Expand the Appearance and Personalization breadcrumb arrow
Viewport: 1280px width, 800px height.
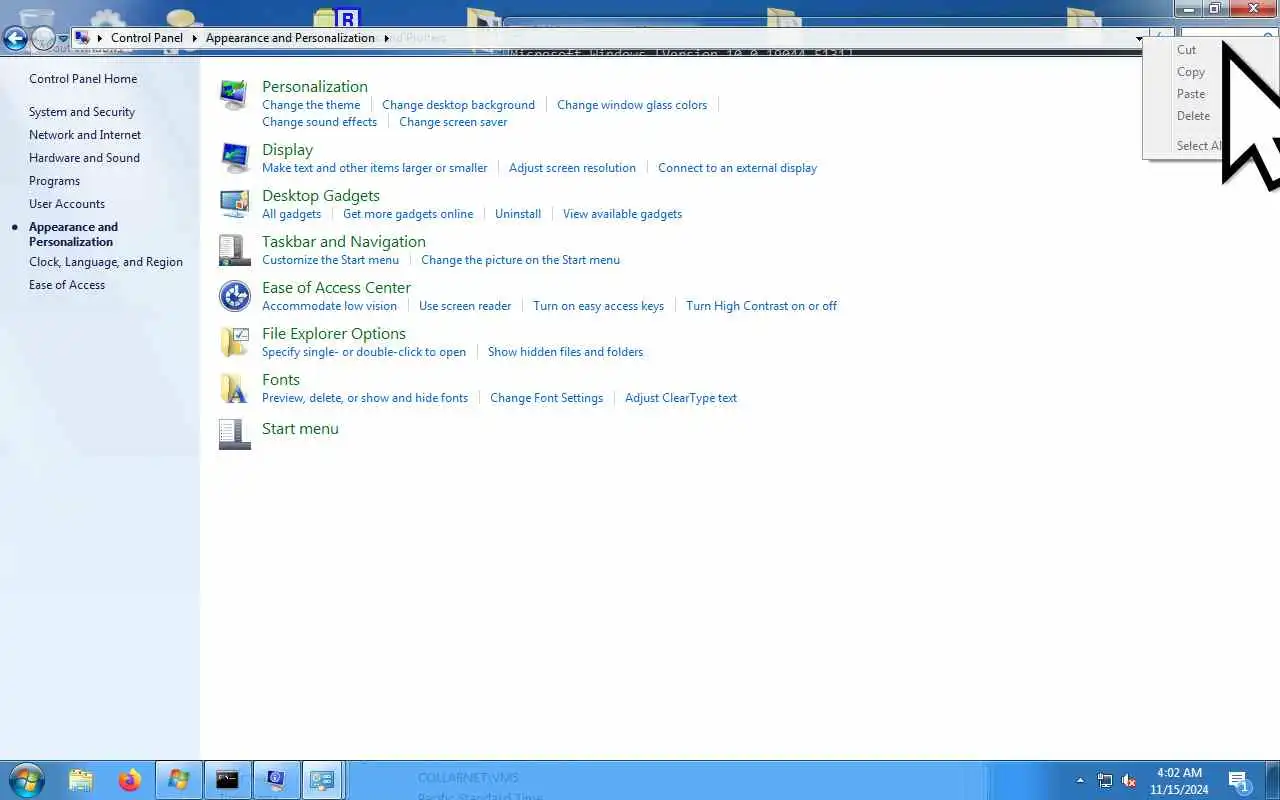386,38
